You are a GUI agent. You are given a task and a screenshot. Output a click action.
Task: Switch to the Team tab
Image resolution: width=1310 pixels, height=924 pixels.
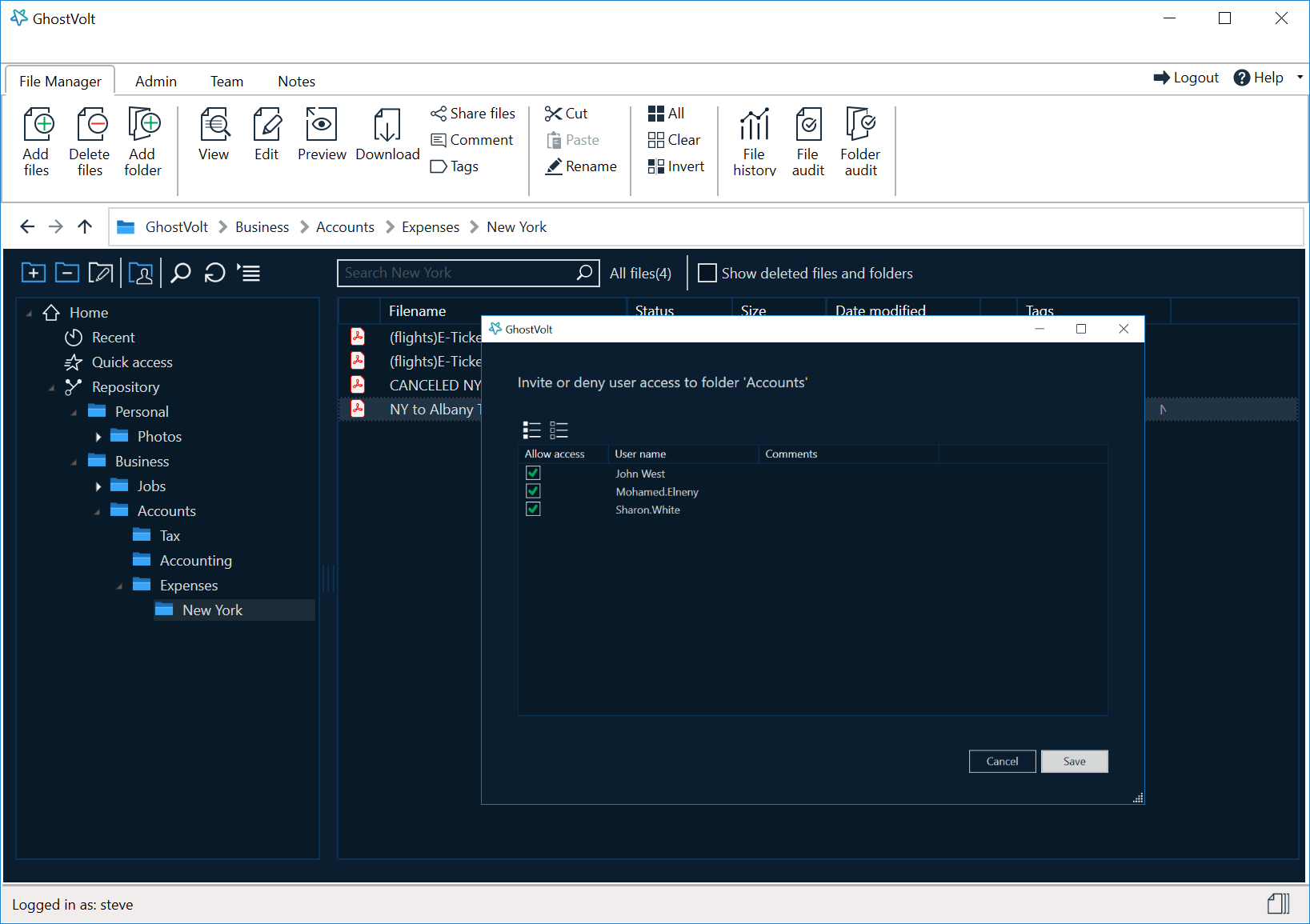click(x=226, y=81)
